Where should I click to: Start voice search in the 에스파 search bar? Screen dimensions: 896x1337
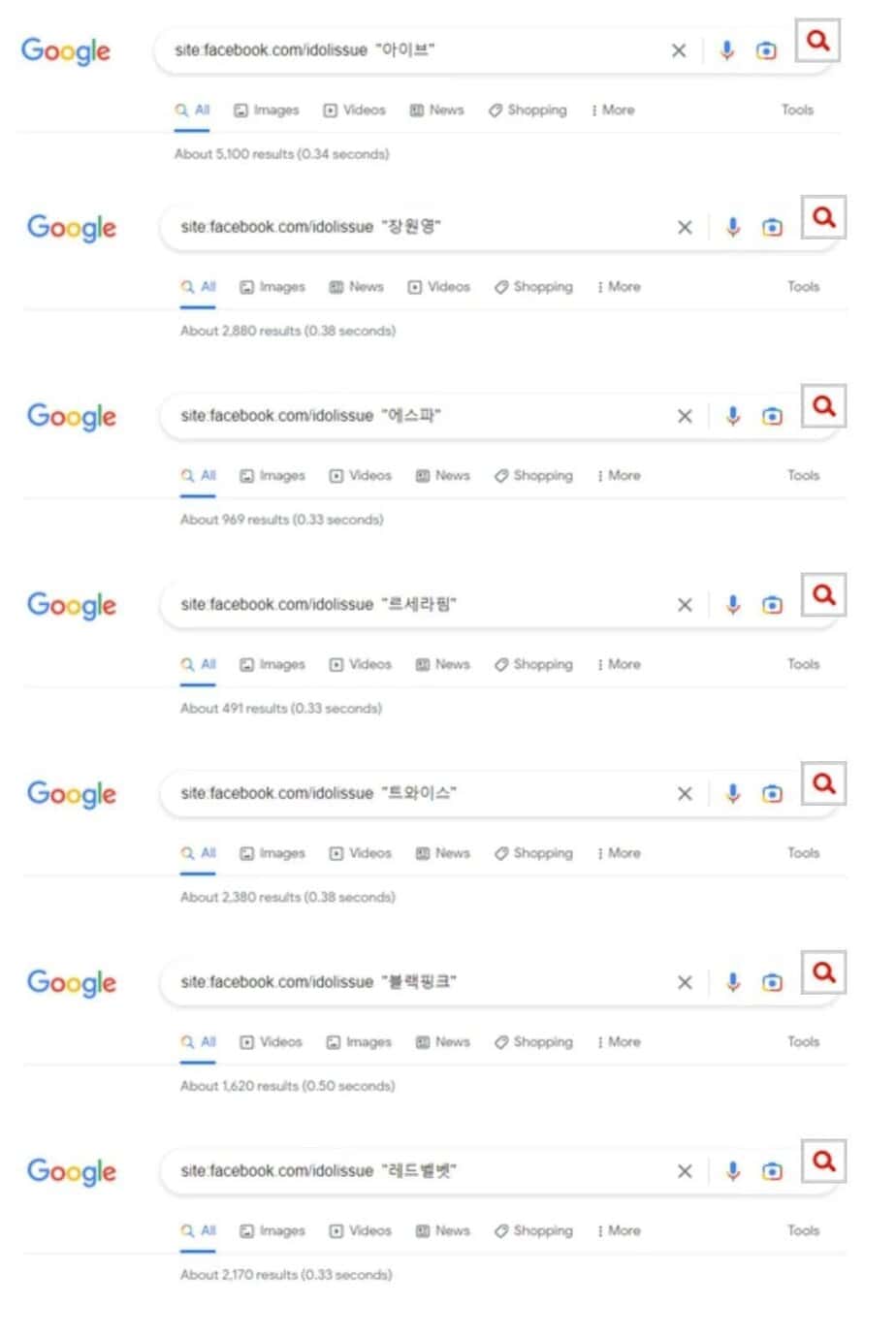733,416
